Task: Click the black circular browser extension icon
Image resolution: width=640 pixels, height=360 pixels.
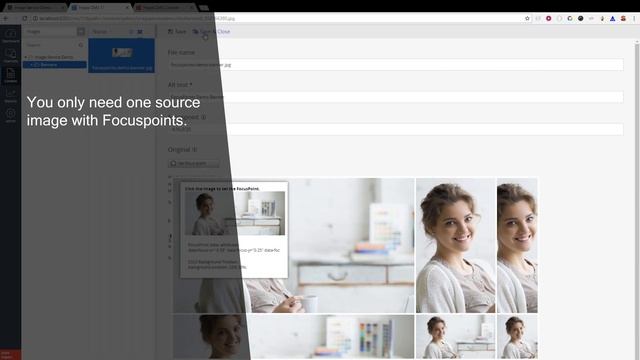Action: (x=580, y=18)
